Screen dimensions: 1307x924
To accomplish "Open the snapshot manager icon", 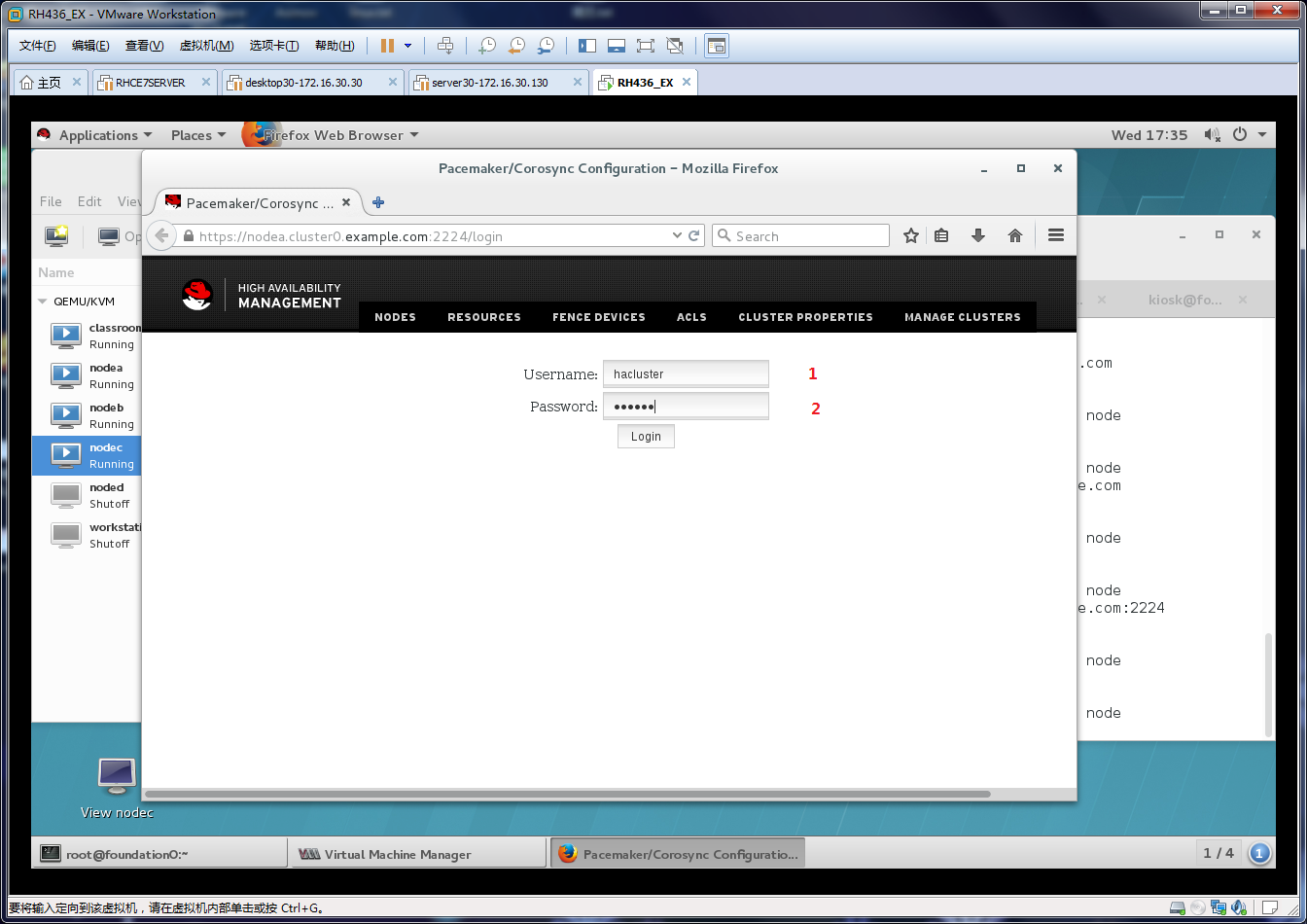I will (547, 46).
